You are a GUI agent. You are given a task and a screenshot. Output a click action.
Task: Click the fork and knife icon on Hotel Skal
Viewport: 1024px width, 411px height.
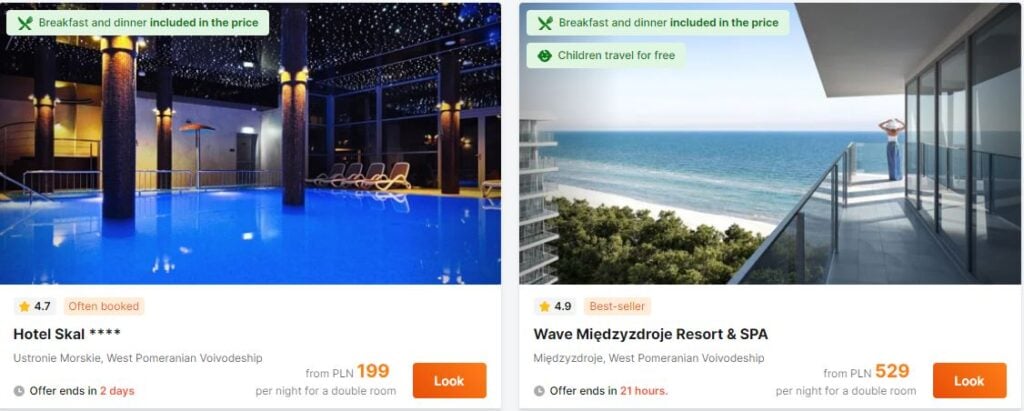(x=25, y=23)
